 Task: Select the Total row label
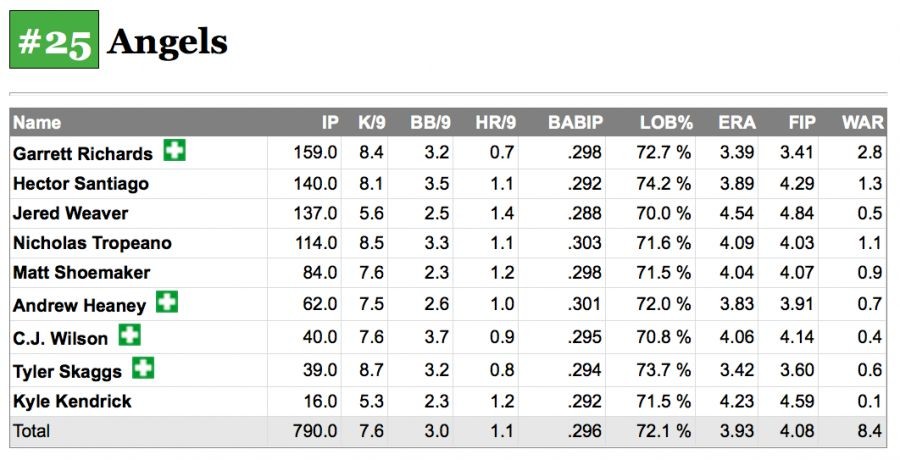click(31, 432)
